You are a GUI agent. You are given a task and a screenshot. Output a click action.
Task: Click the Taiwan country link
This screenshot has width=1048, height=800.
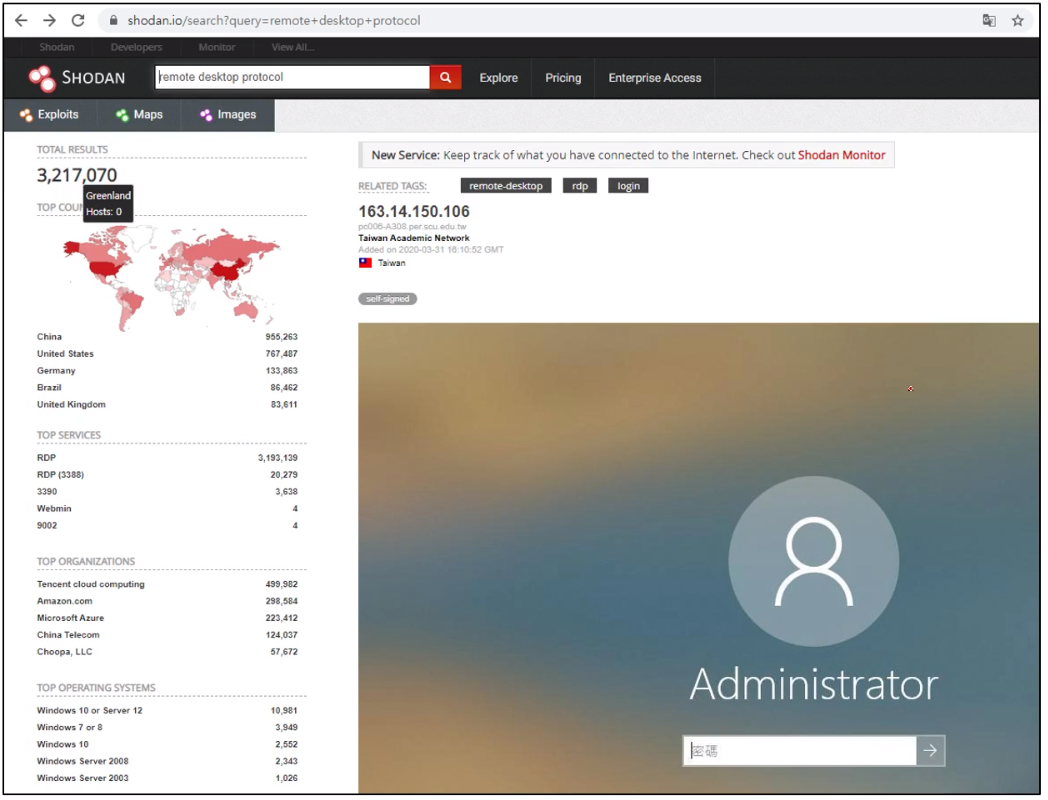(392, 263)
